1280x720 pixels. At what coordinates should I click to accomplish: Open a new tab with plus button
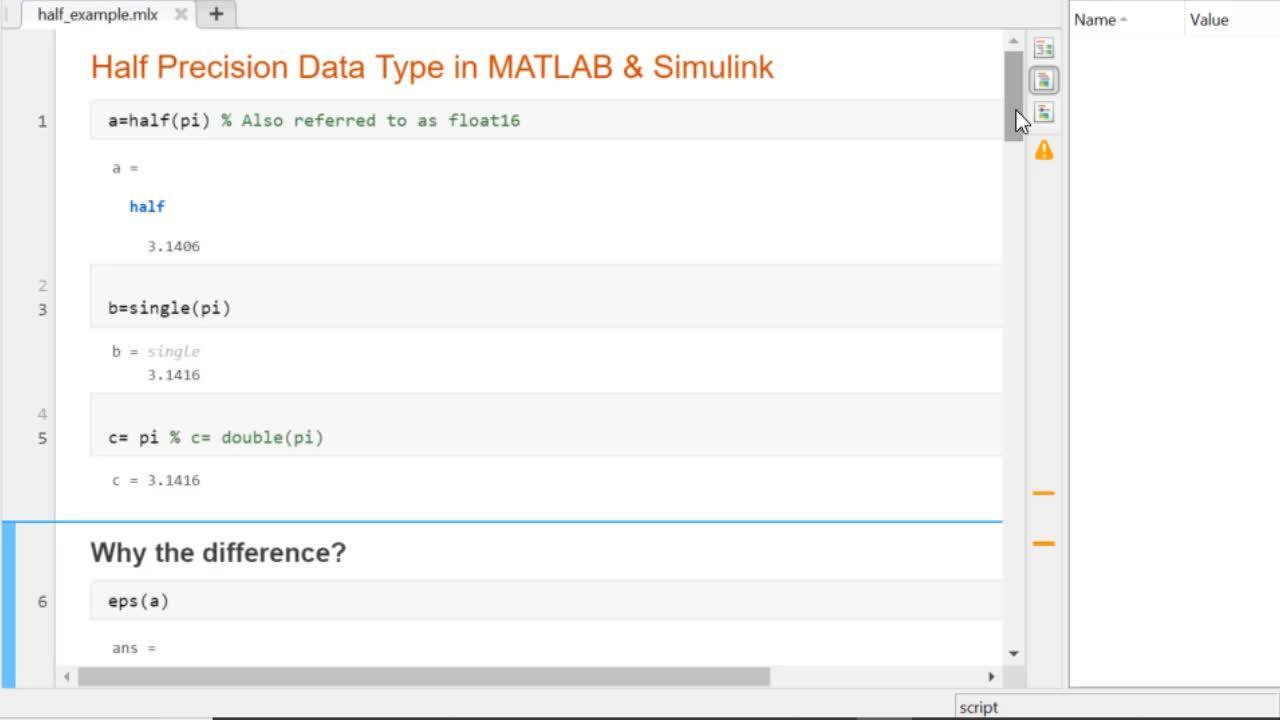(x=216, y=15)
